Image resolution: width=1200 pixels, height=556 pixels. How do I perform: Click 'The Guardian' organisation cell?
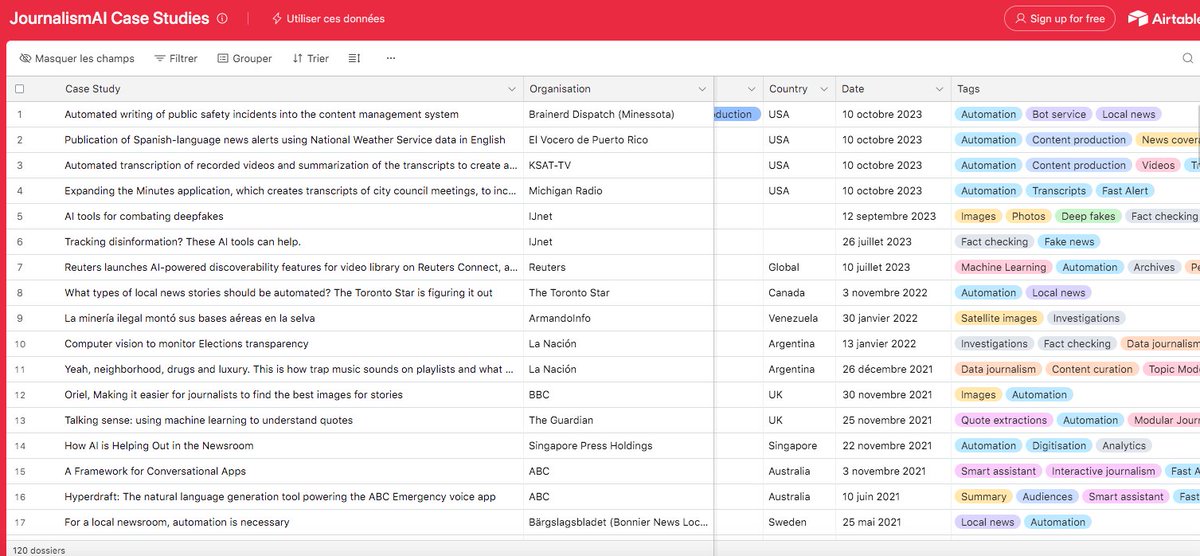619,420
